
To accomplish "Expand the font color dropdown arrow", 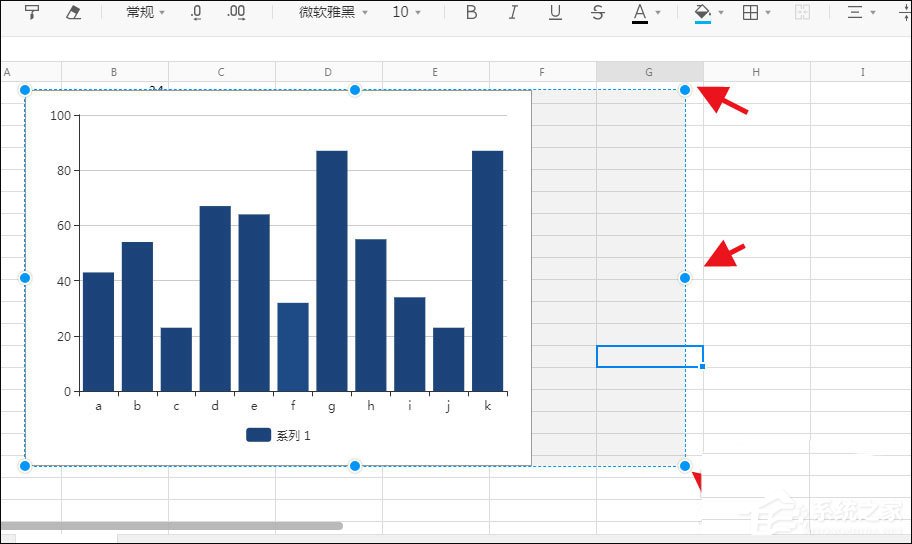I will point(658,12).
